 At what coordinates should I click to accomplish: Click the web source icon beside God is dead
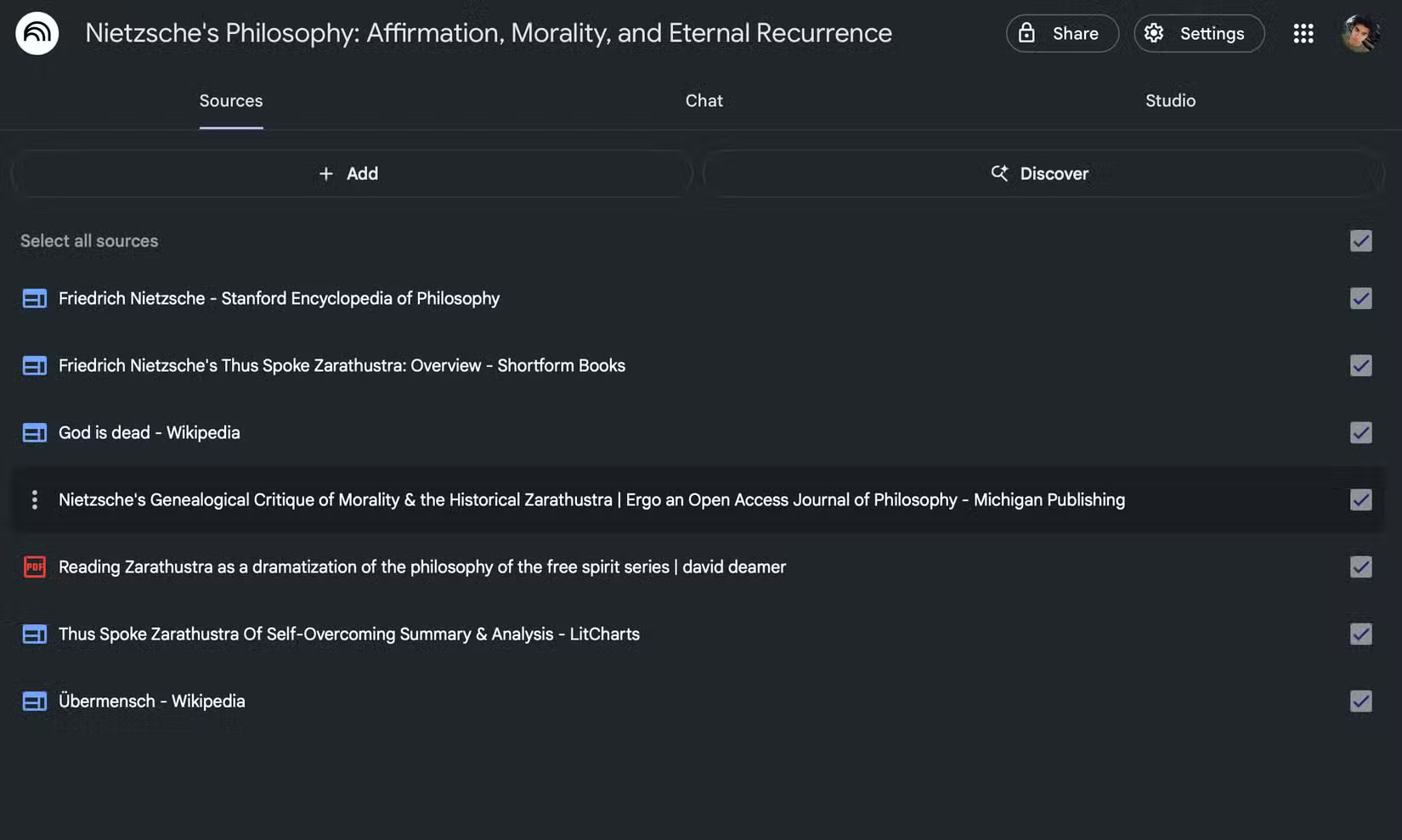click(34, 432)
